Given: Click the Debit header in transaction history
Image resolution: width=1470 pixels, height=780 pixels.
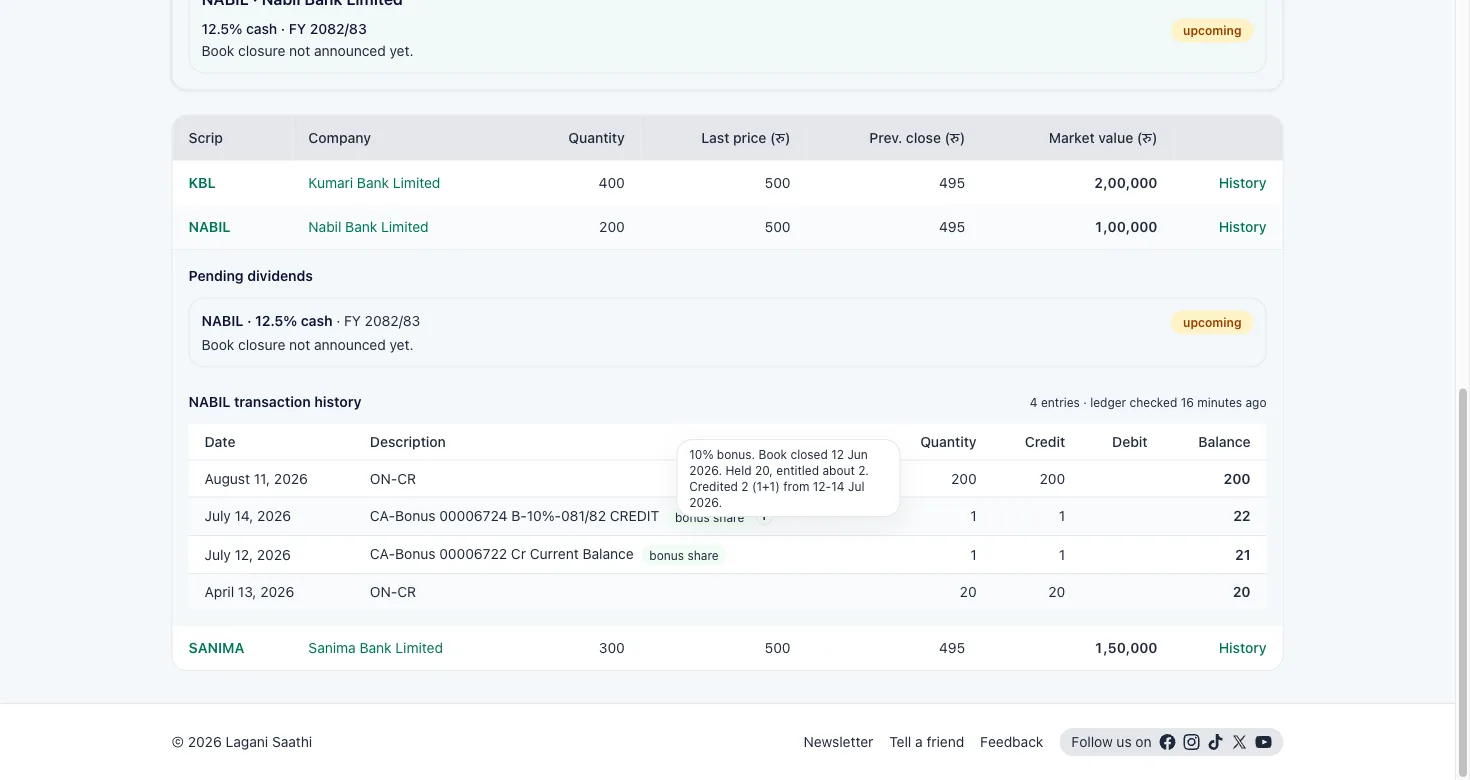Looking at the screenshot, I should (1129, 442).
